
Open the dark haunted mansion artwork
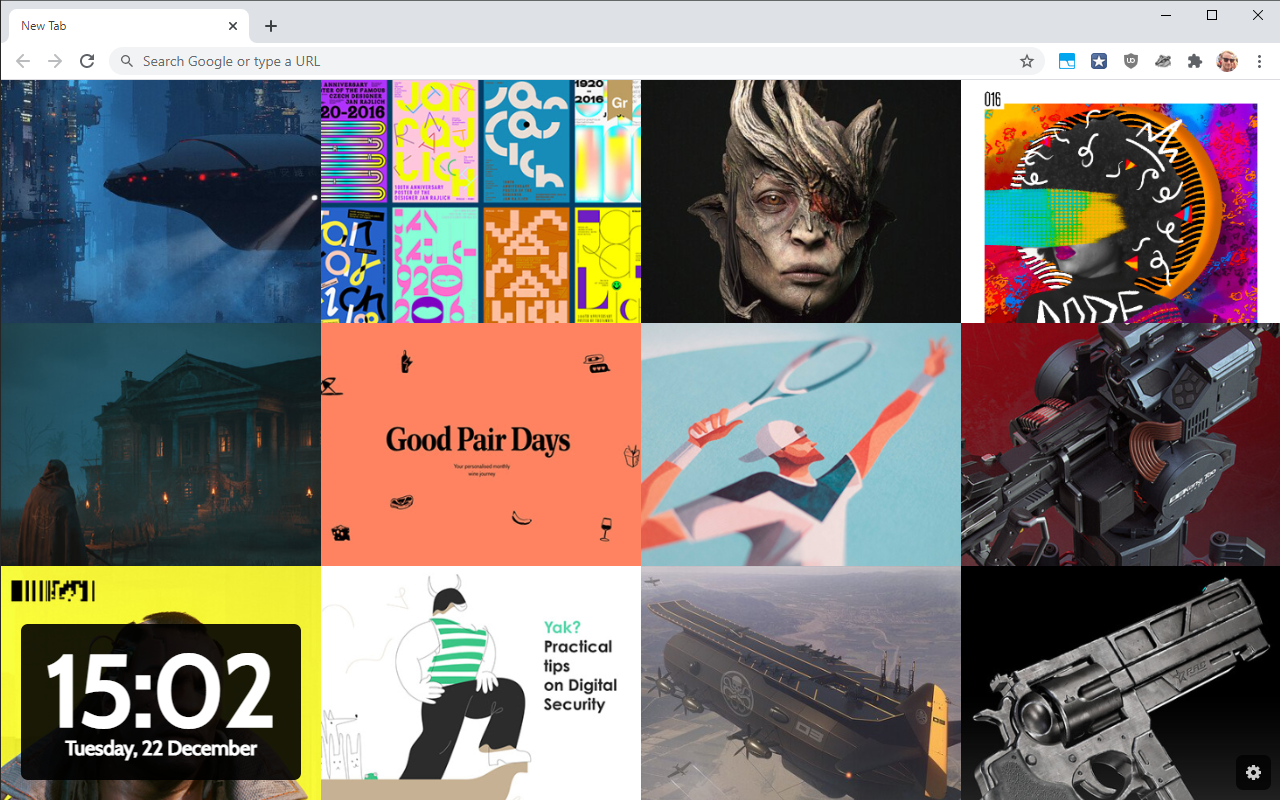[x=160, y=444]
